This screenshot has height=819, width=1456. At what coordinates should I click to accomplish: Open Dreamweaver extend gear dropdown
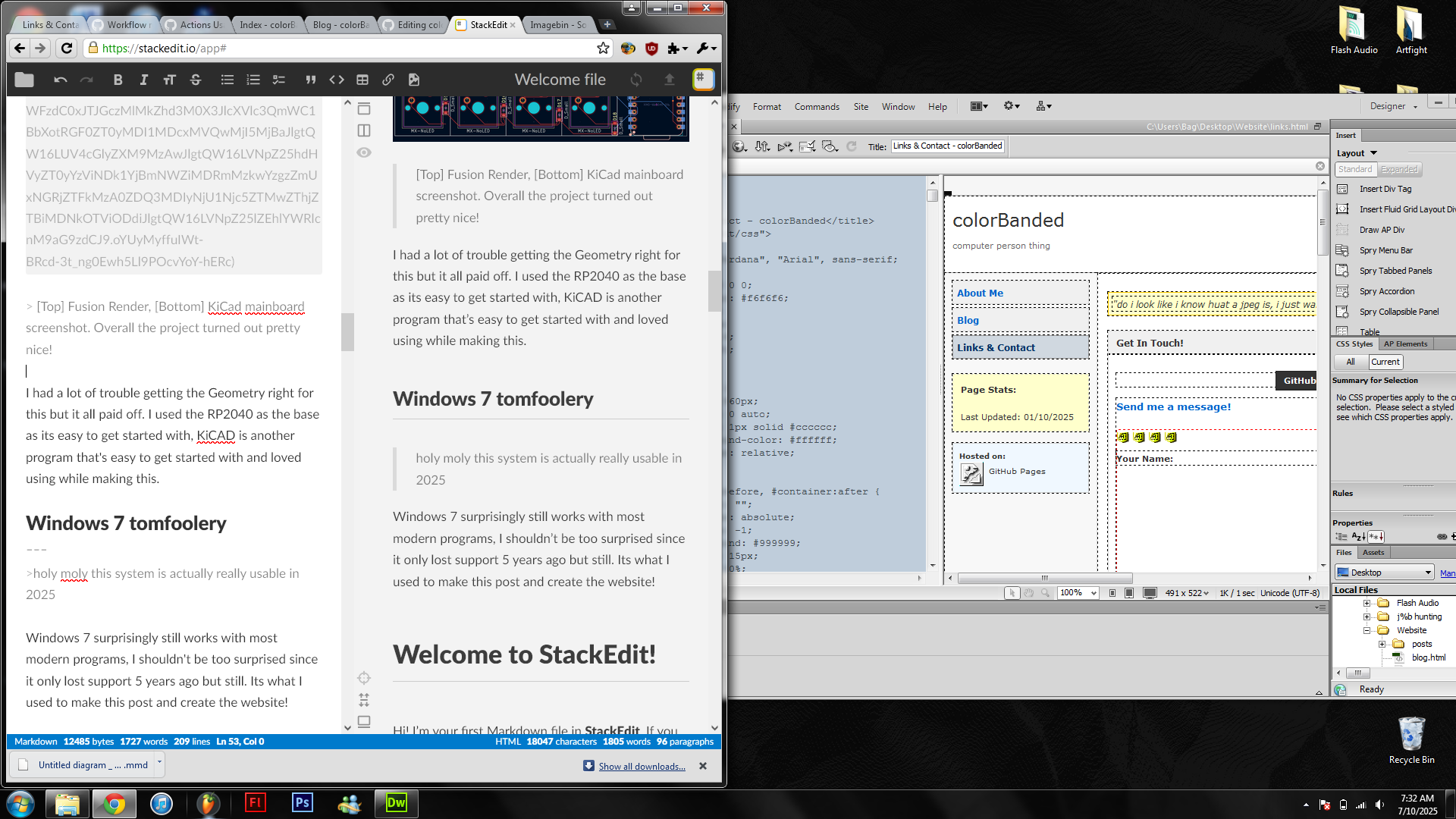[1012, 106]
